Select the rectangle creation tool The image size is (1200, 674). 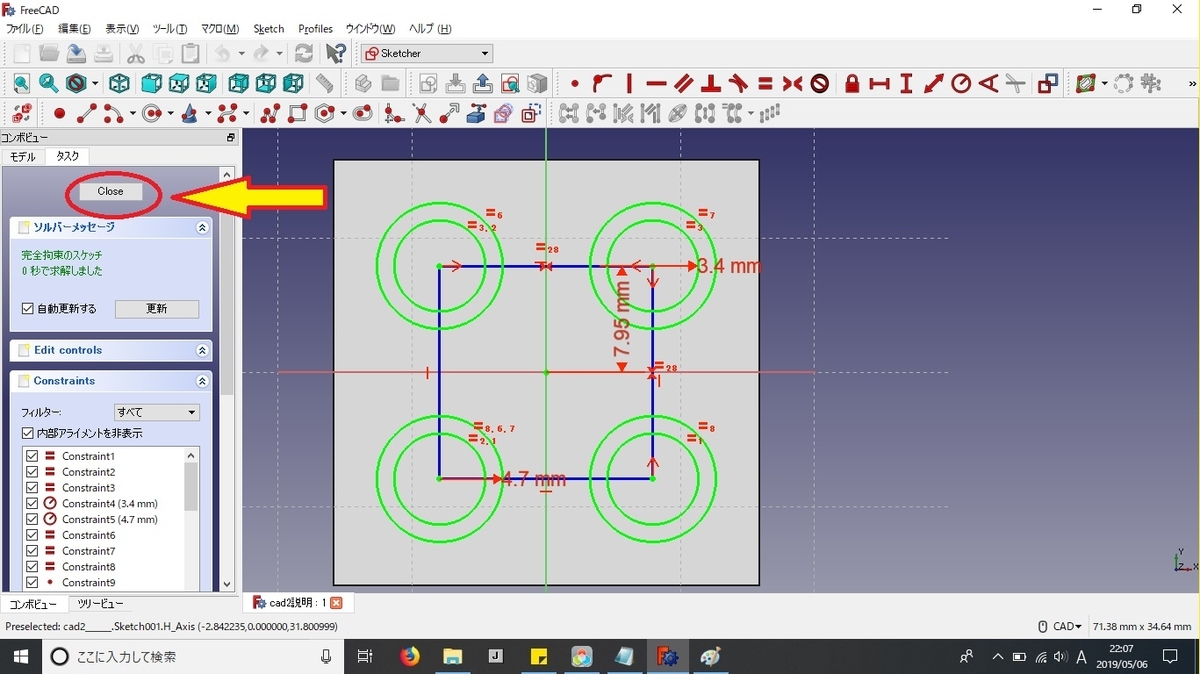click(x=297, y=113)
